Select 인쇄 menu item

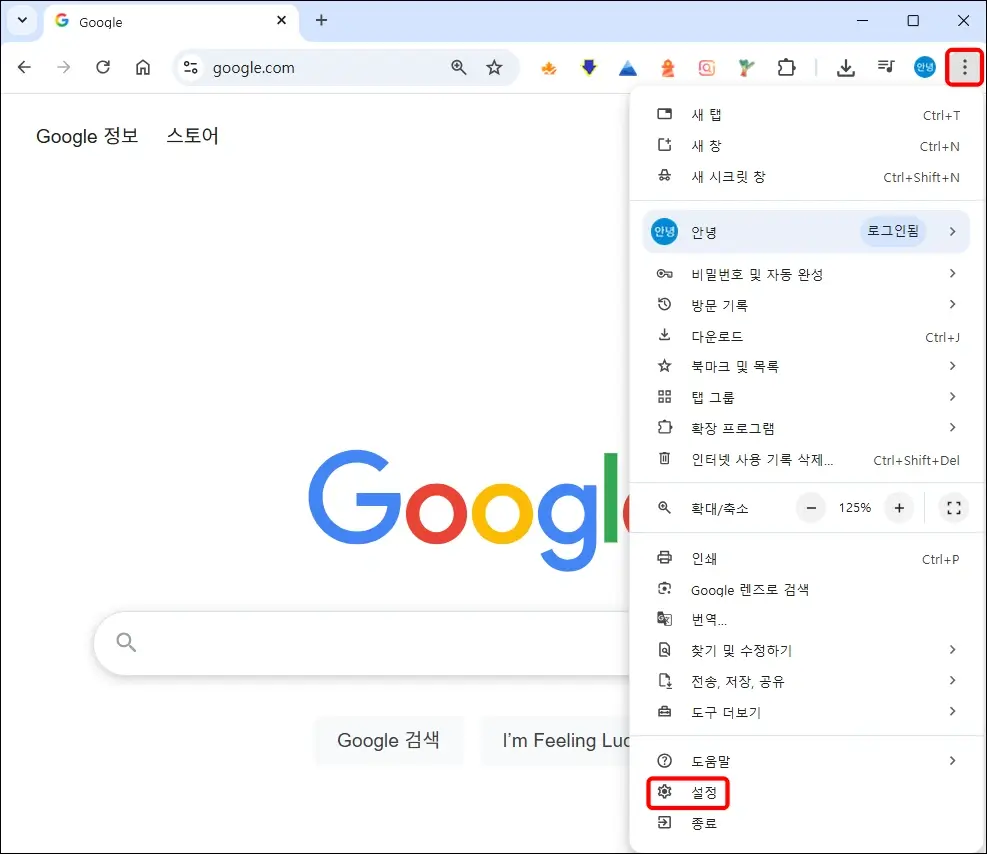(x=808, y=558)
